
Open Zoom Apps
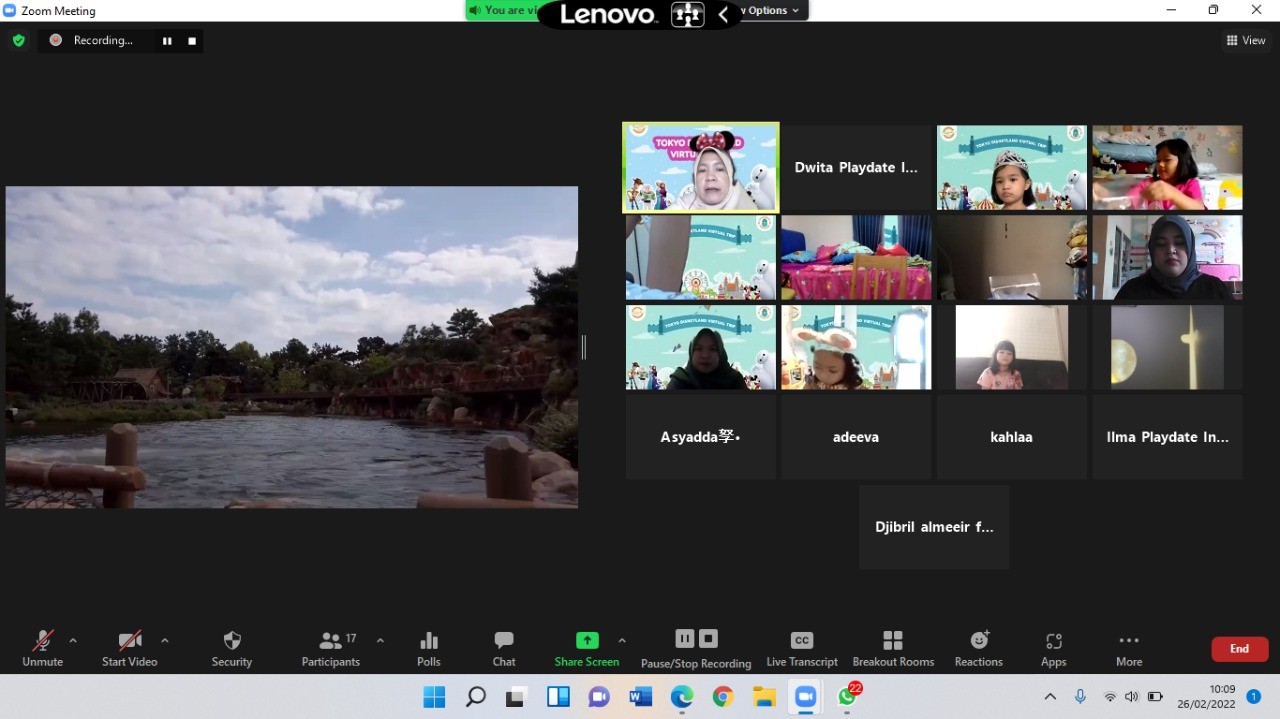(x=1053, y=648)
